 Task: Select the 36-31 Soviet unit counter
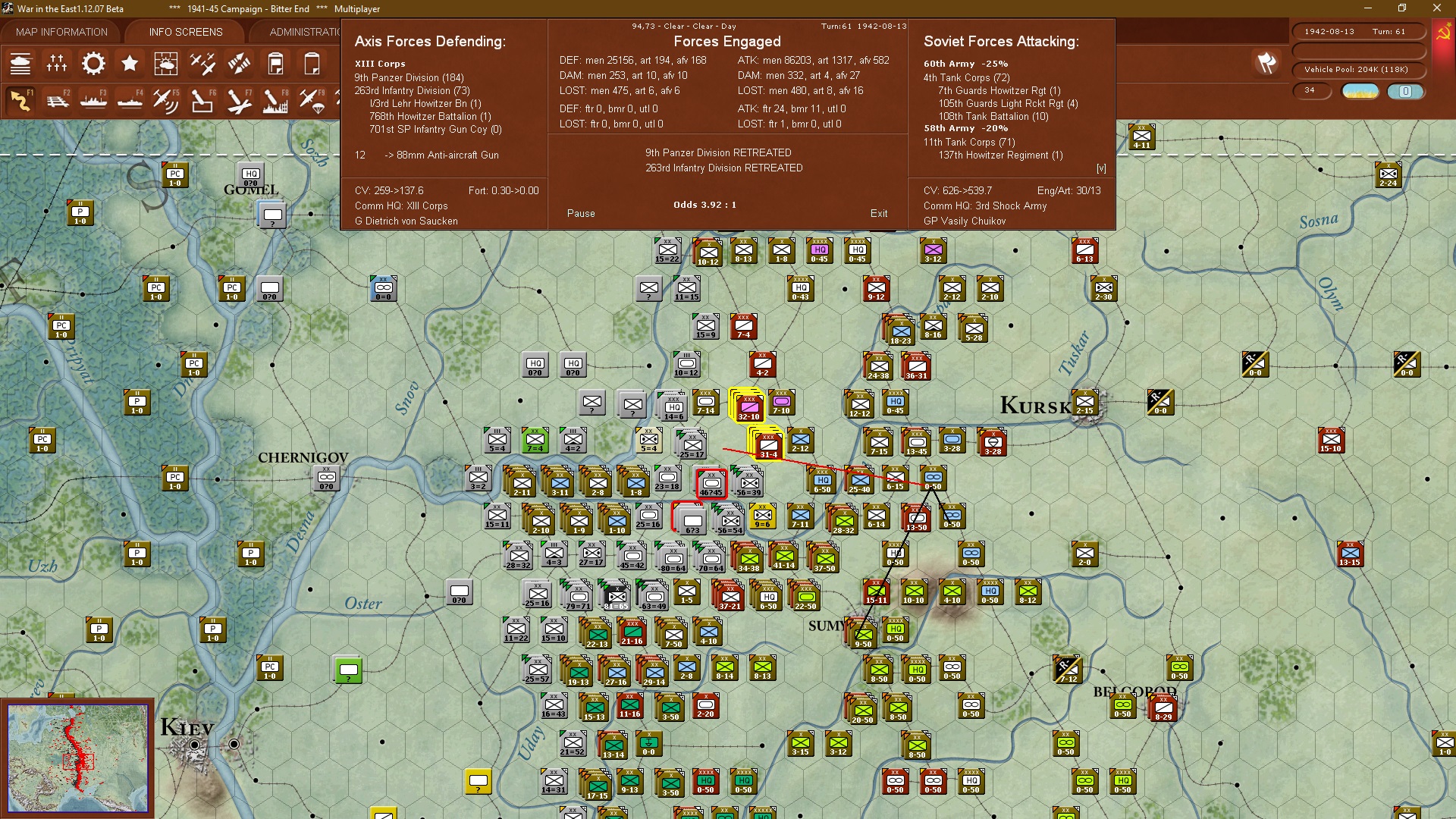click(x=916, y=366)
